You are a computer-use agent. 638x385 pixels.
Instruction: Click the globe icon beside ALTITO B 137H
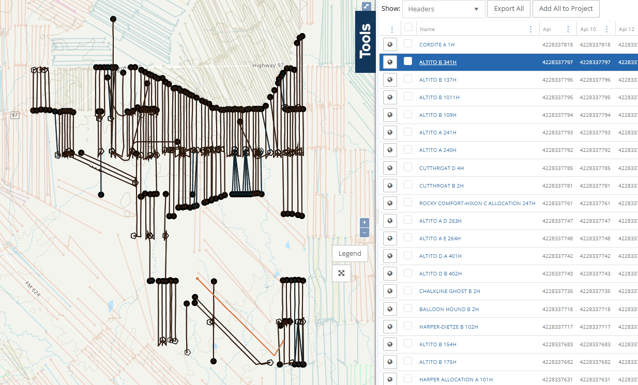tap(390, 80)
